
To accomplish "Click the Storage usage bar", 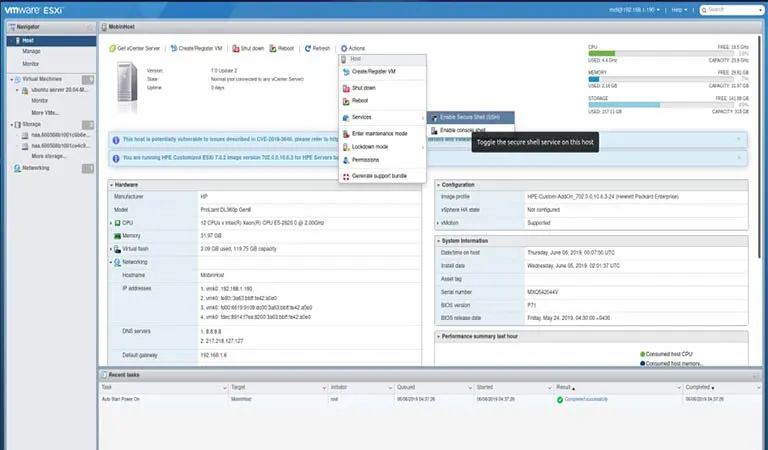I will coord(661,105).
